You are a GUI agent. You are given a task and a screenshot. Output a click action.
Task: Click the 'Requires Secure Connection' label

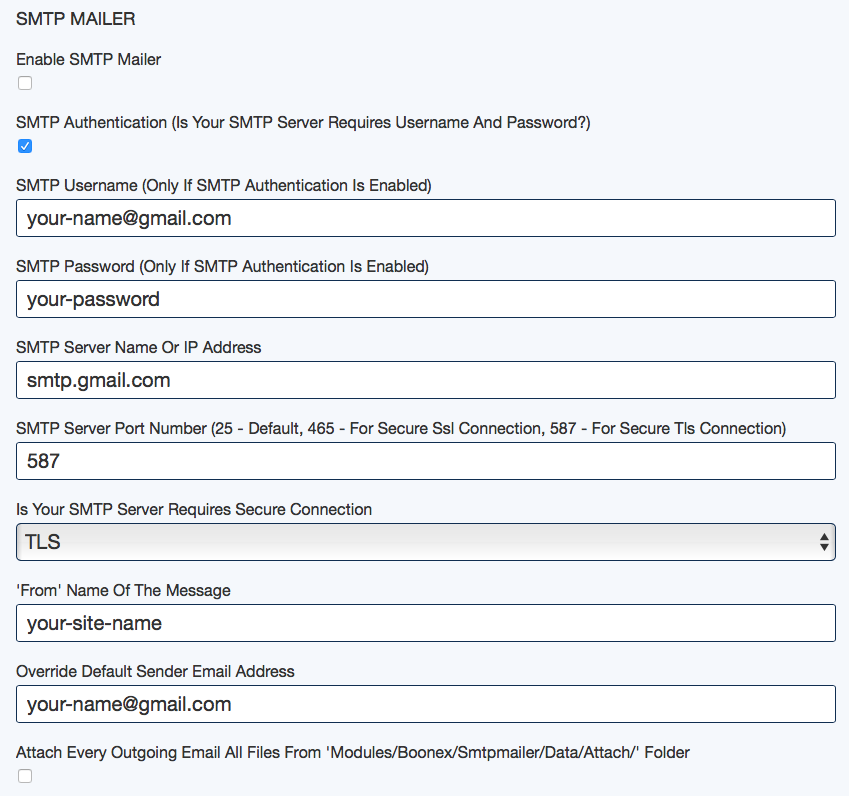194,510
